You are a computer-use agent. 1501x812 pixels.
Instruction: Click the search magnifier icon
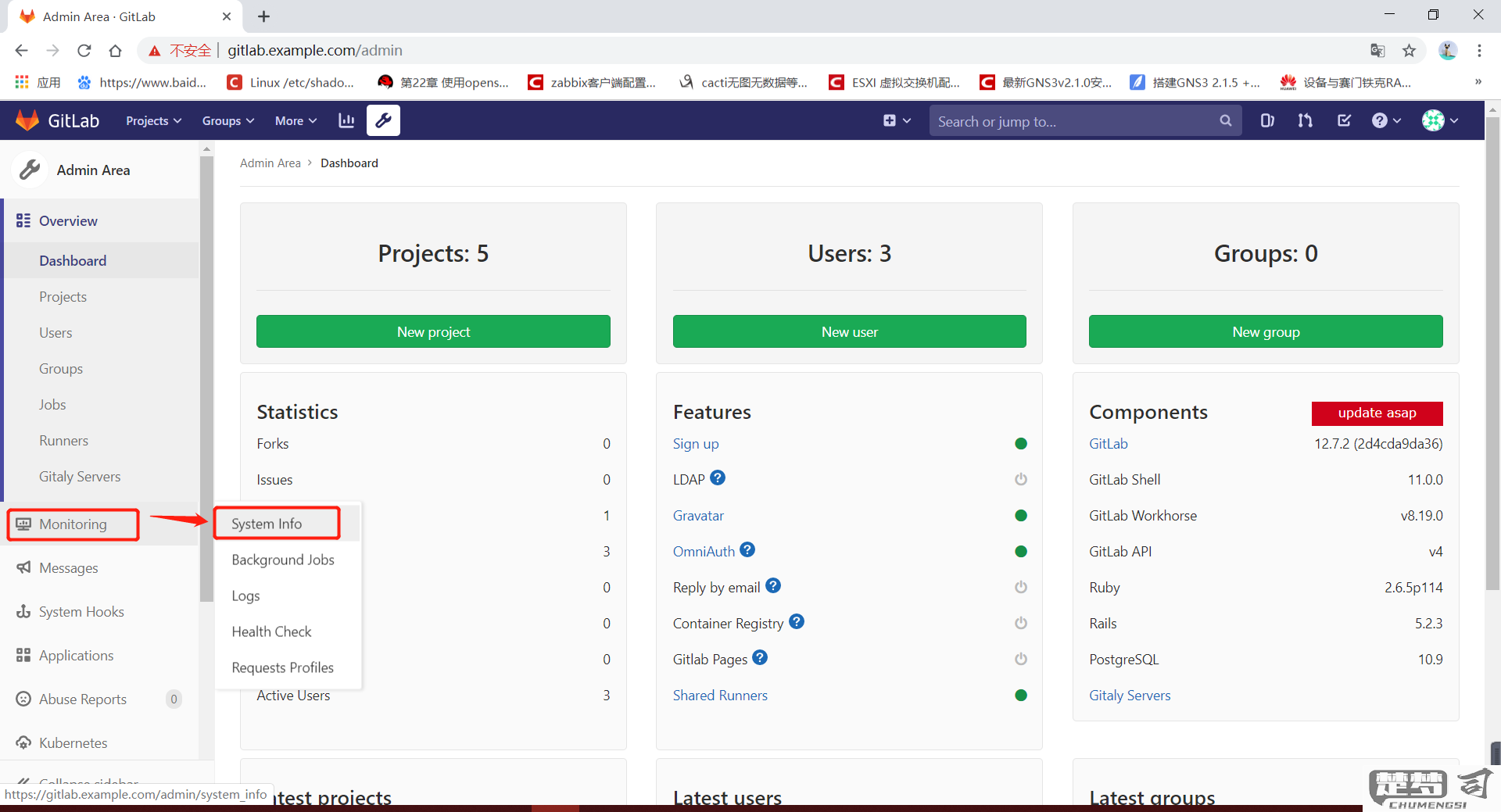click(1225, 121)
